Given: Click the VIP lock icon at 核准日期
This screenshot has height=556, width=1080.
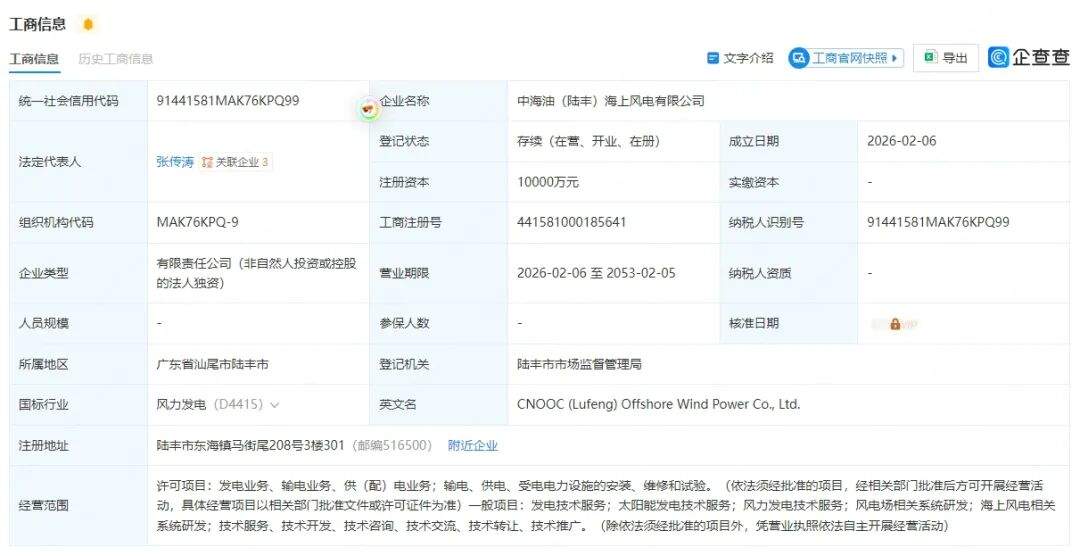Looking at the screenshot, I should click(895, 324).
